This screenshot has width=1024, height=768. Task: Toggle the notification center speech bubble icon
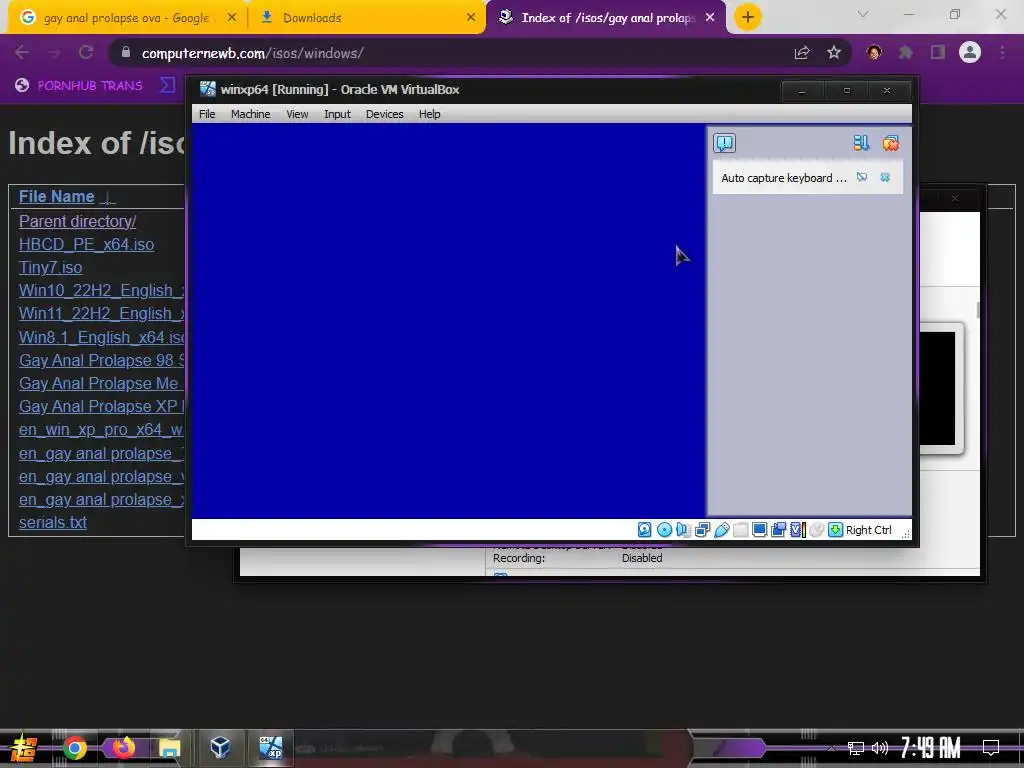724,143
